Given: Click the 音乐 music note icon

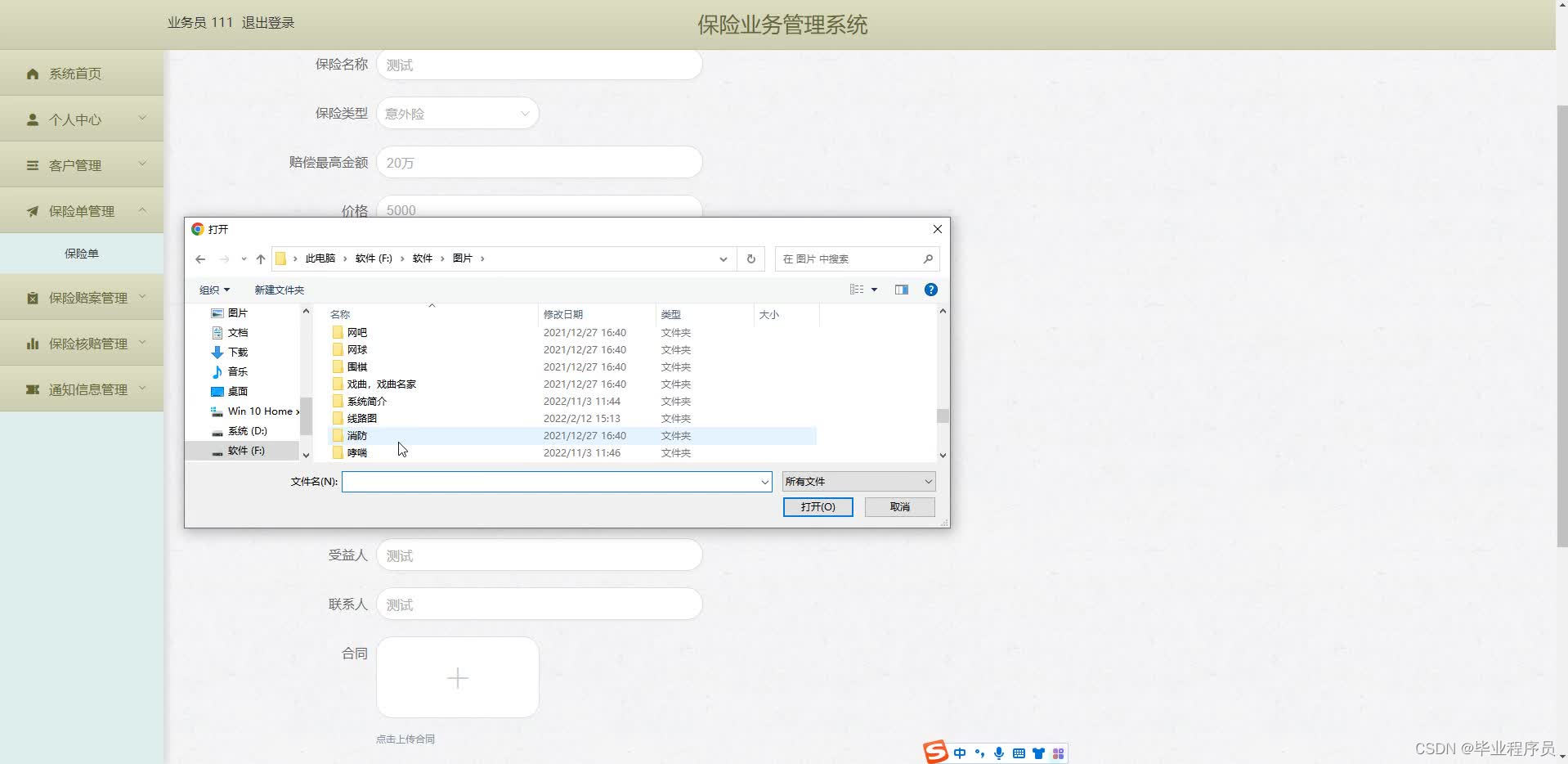Looking at the screenshot, I should (x=217, y=372).
